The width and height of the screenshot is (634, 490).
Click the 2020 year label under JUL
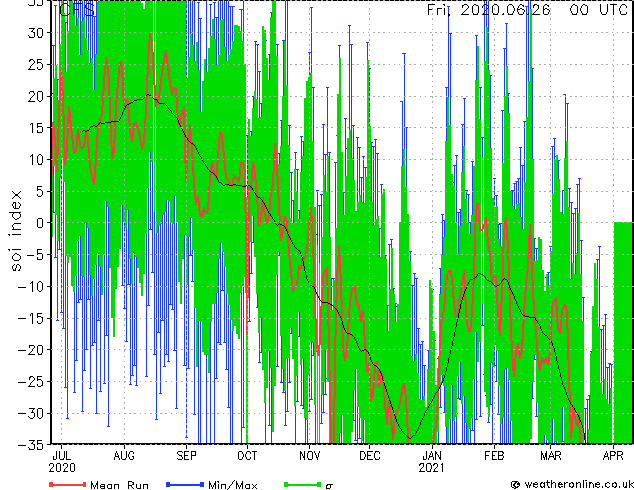(x=62, y=468)
